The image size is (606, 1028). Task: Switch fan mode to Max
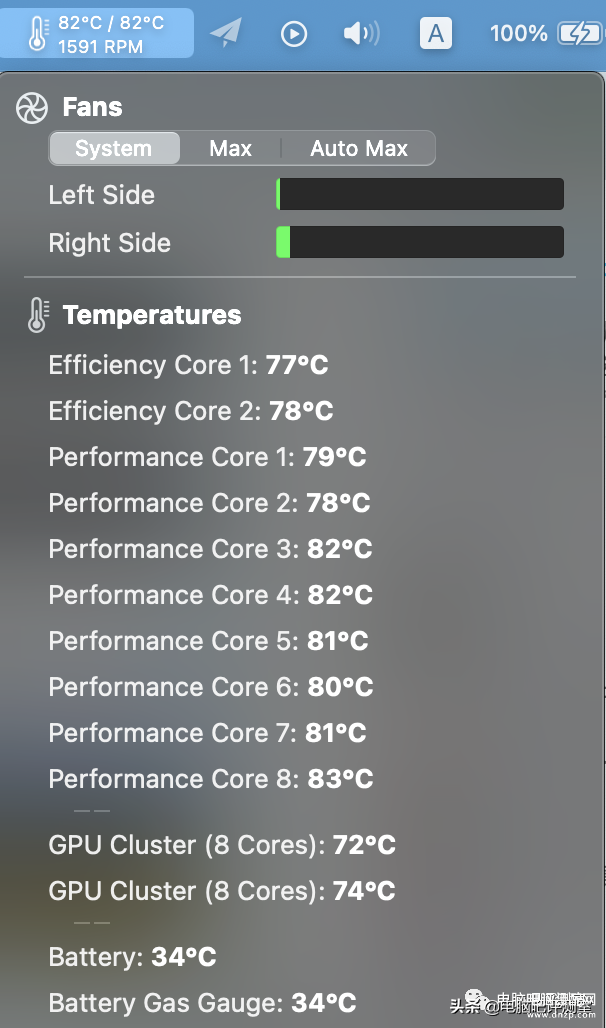coord(230,148)
